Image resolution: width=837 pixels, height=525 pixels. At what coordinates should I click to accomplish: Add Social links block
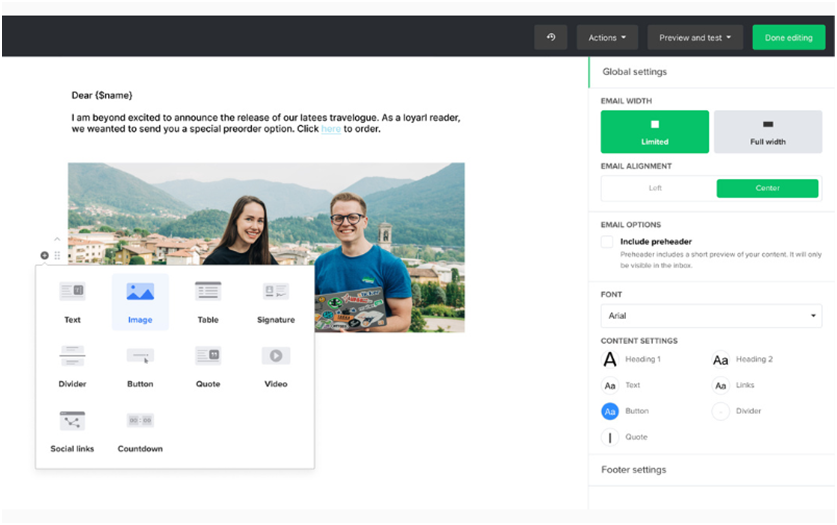72,429
